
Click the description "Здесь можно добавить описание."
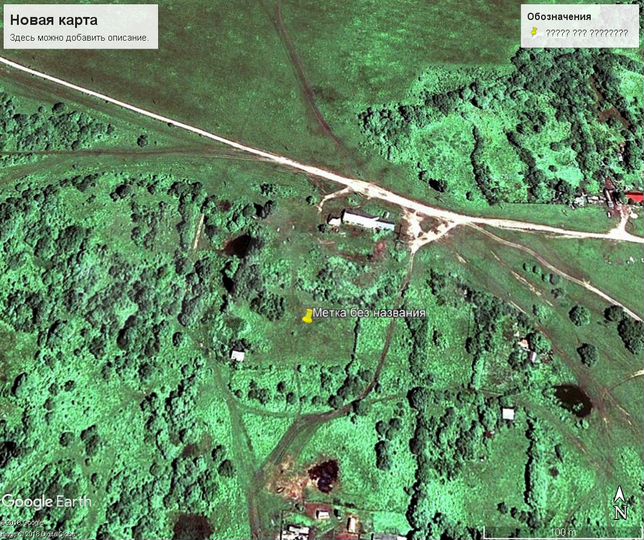(80, 38)
